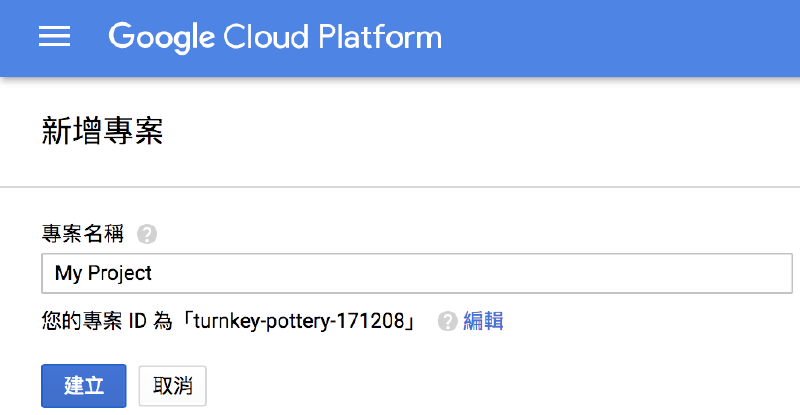
Task: Click the My Project text inside the field
Action: point(104,273)
